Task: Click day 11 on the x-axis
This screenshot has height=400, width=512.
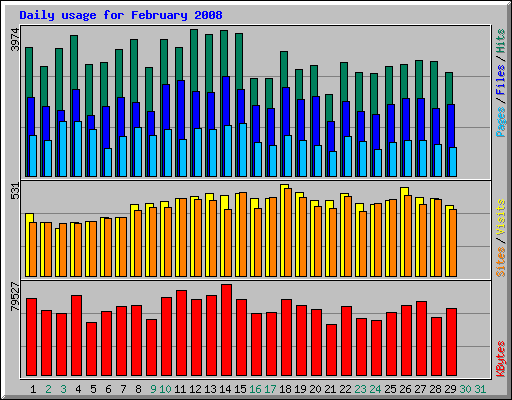Action: pos(180,389)
